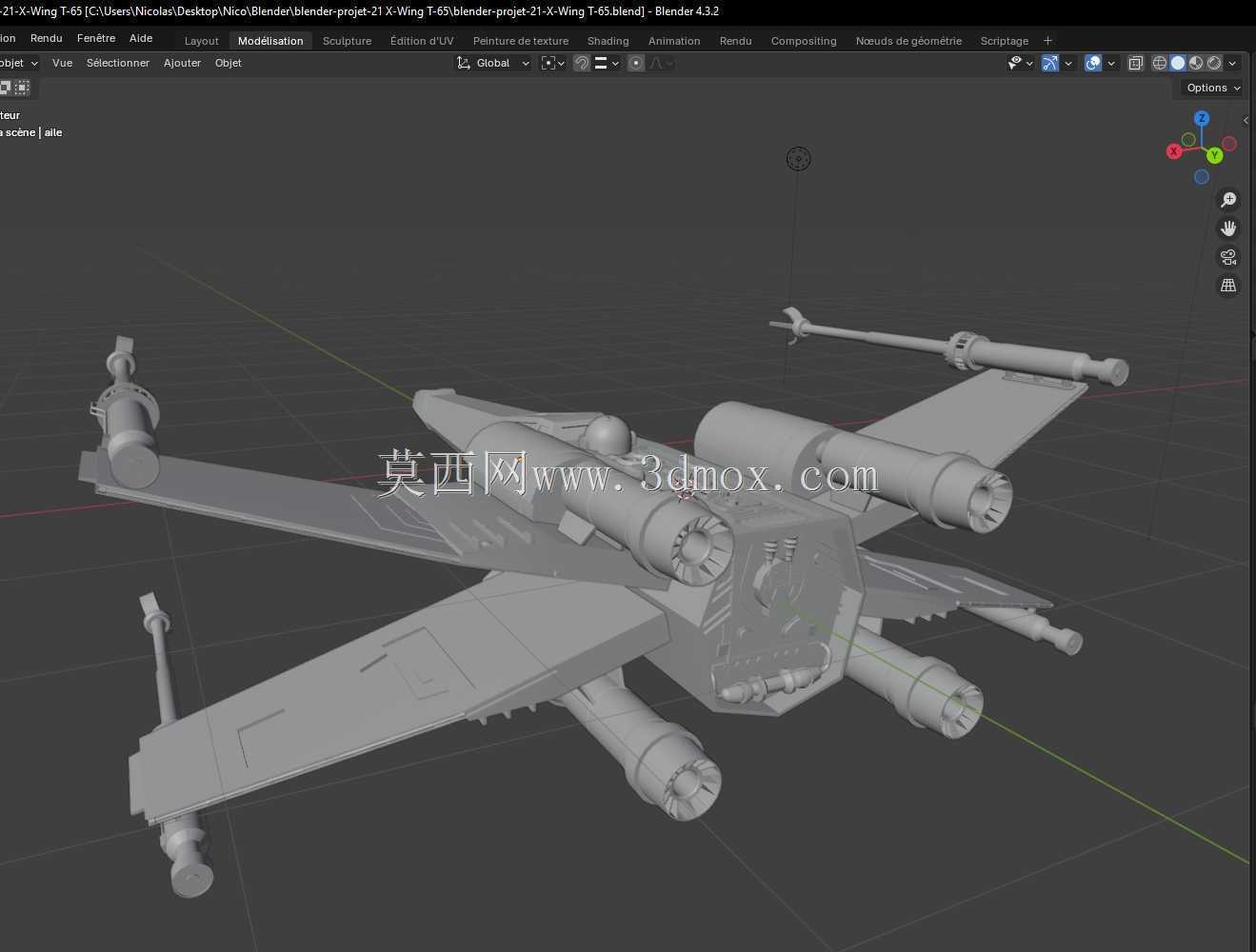Switch to rendered viewport shading

point(1214,63)
